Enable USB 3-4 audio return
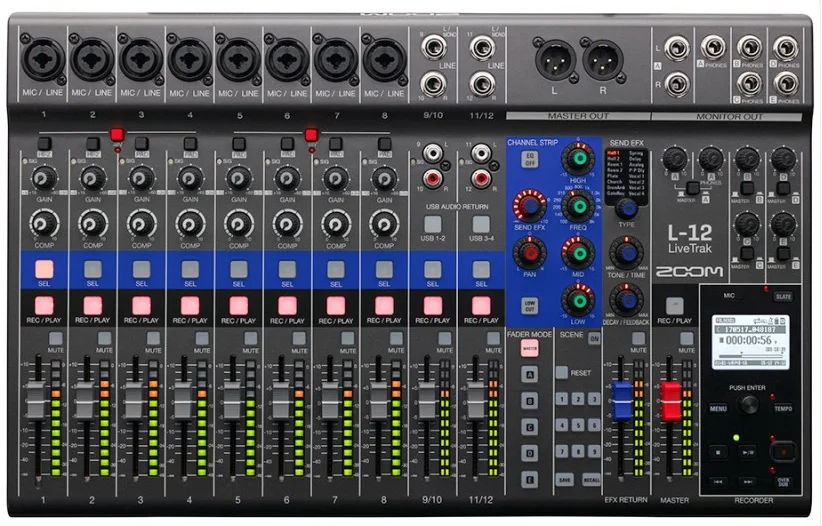Image resolution: width=822 pixels, height=526 pixels. click(x=481, y=224)
